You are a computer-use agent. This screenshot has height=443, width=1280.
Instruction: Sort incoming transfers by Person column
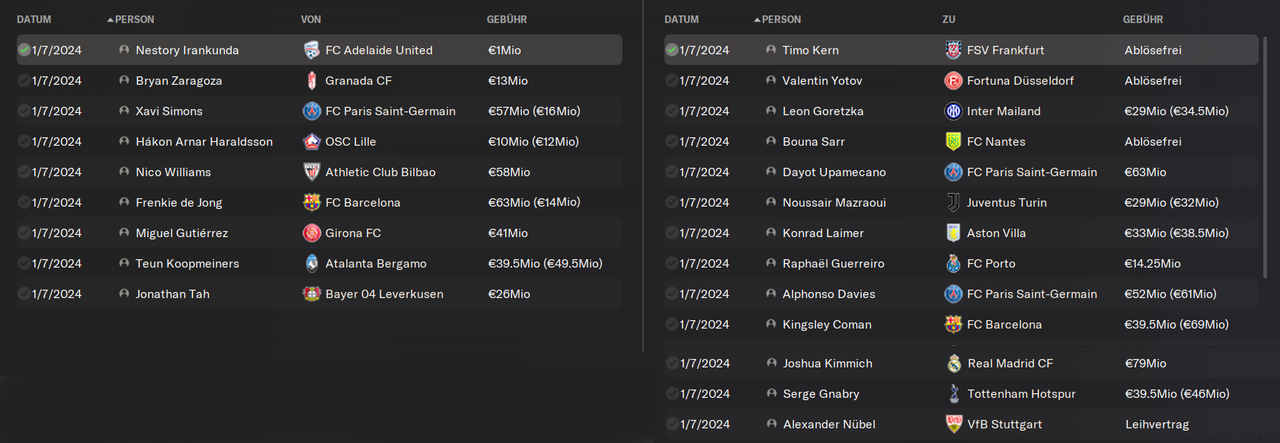pyautogui.click(x=134, y=19)
